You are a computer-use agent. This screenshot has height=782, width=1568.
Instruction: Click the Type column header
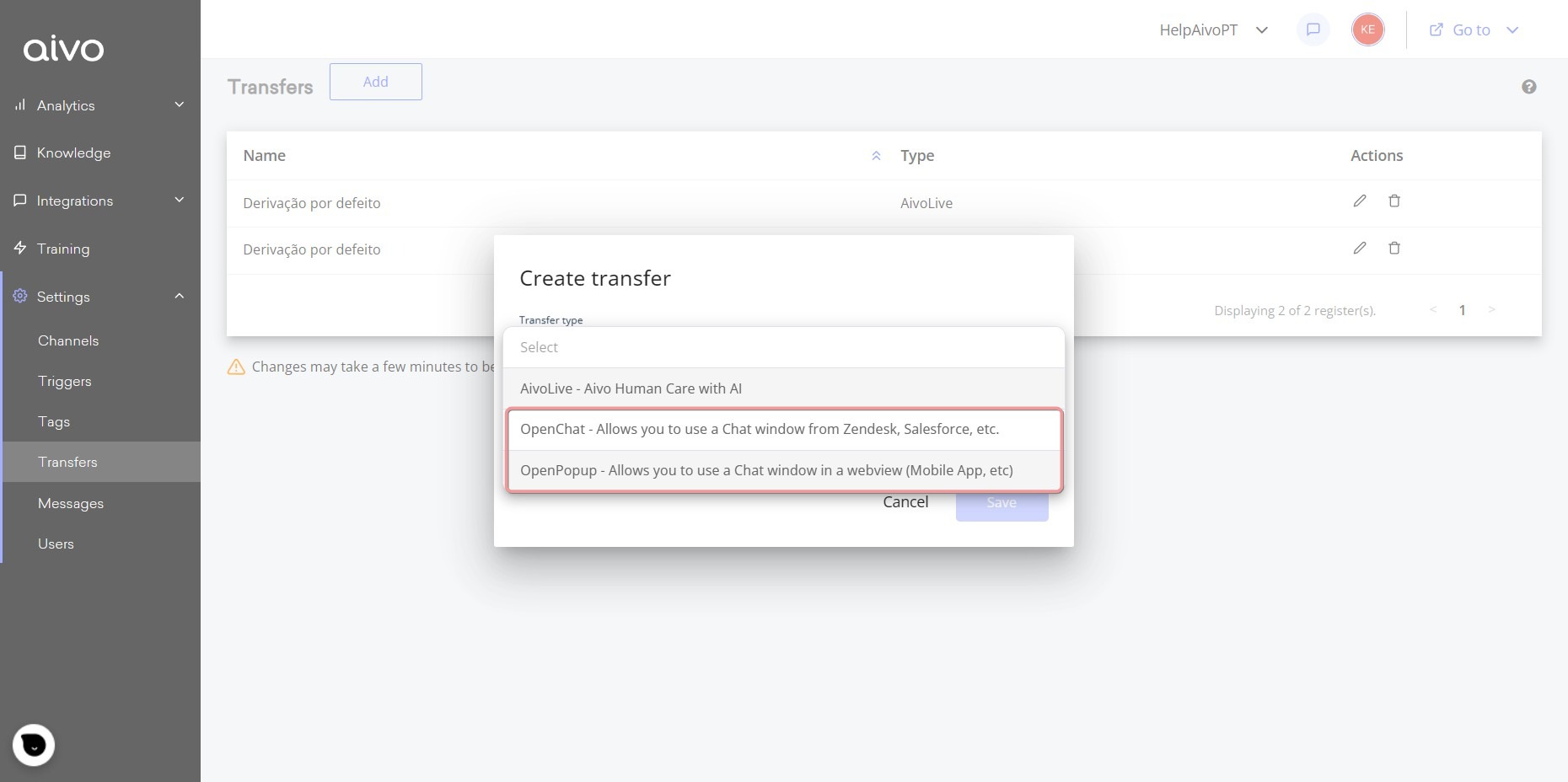pos(917,156)
